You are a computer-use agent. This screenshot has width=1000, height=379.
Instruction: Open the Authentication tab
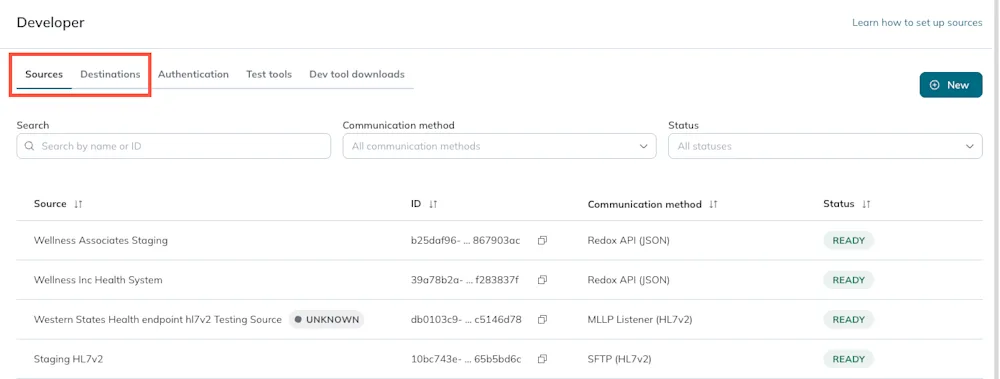tap(193, 74)
